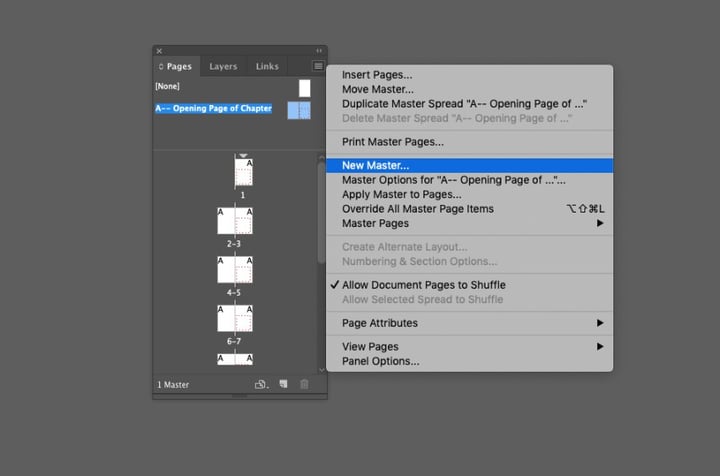Open Master Options for A-- Opening Page
This screenshot has width=720, height=476.
tap(469, 180)
